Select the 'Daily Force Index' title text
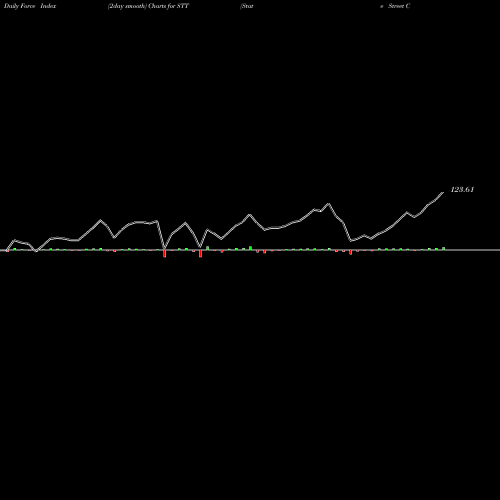 coord(30,6)
